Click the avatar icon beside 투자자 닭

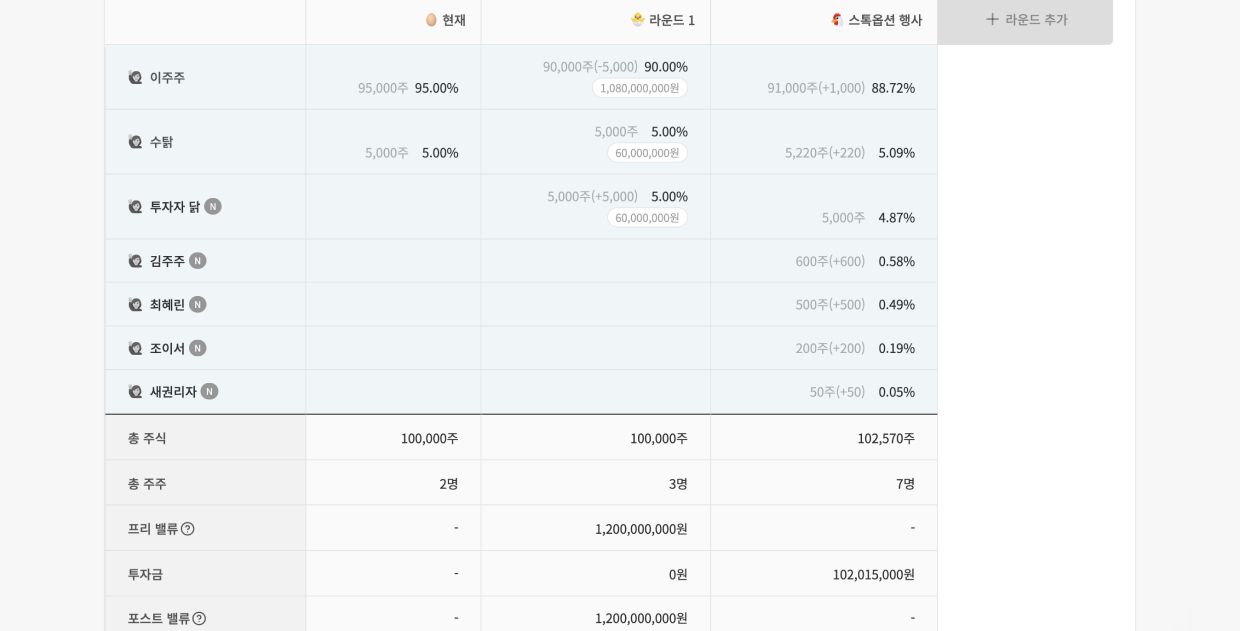[x=136, y=206]
